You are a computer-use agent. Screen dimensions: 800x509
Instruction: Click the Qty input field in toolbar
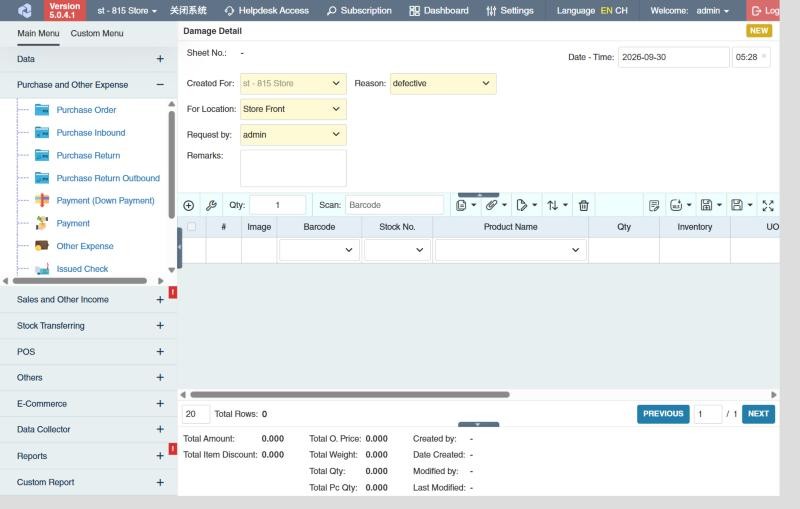[278, 205]
